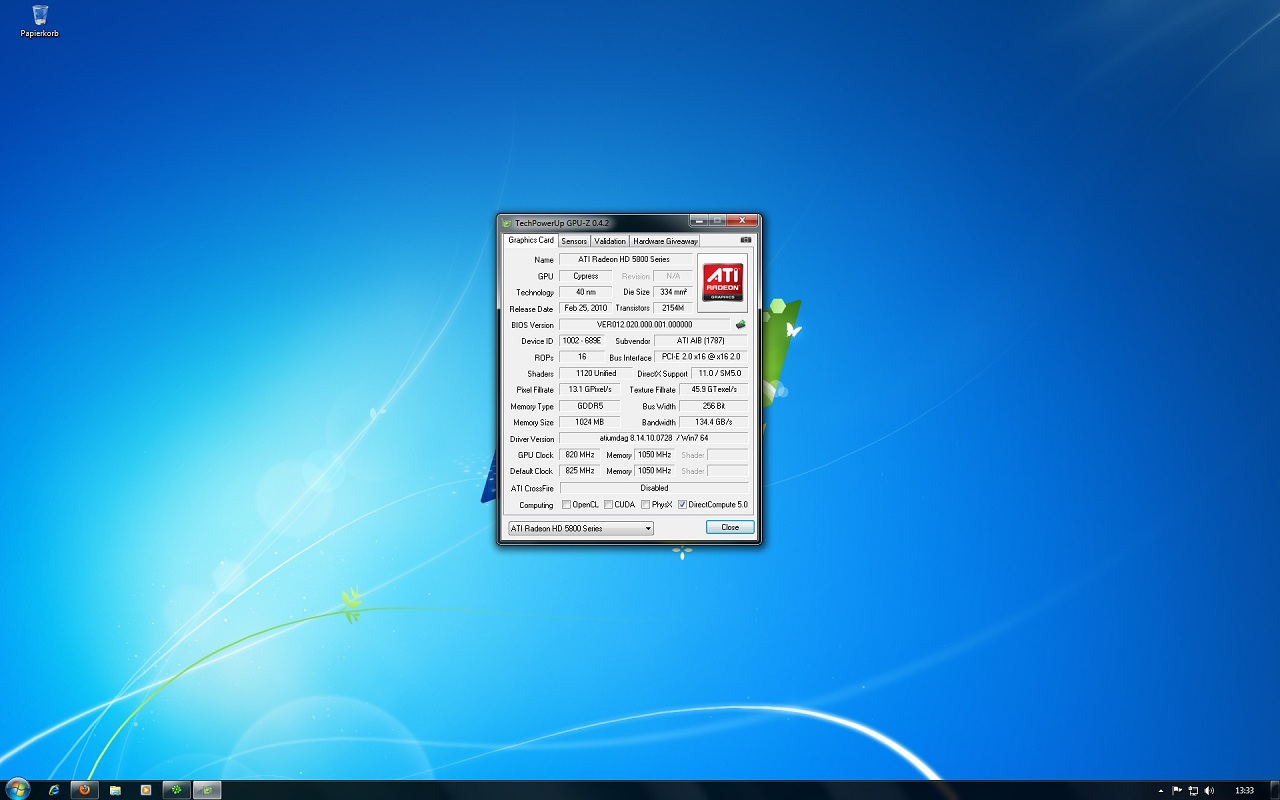Open the Windows Start menu orb

click(x=18, y=790)
